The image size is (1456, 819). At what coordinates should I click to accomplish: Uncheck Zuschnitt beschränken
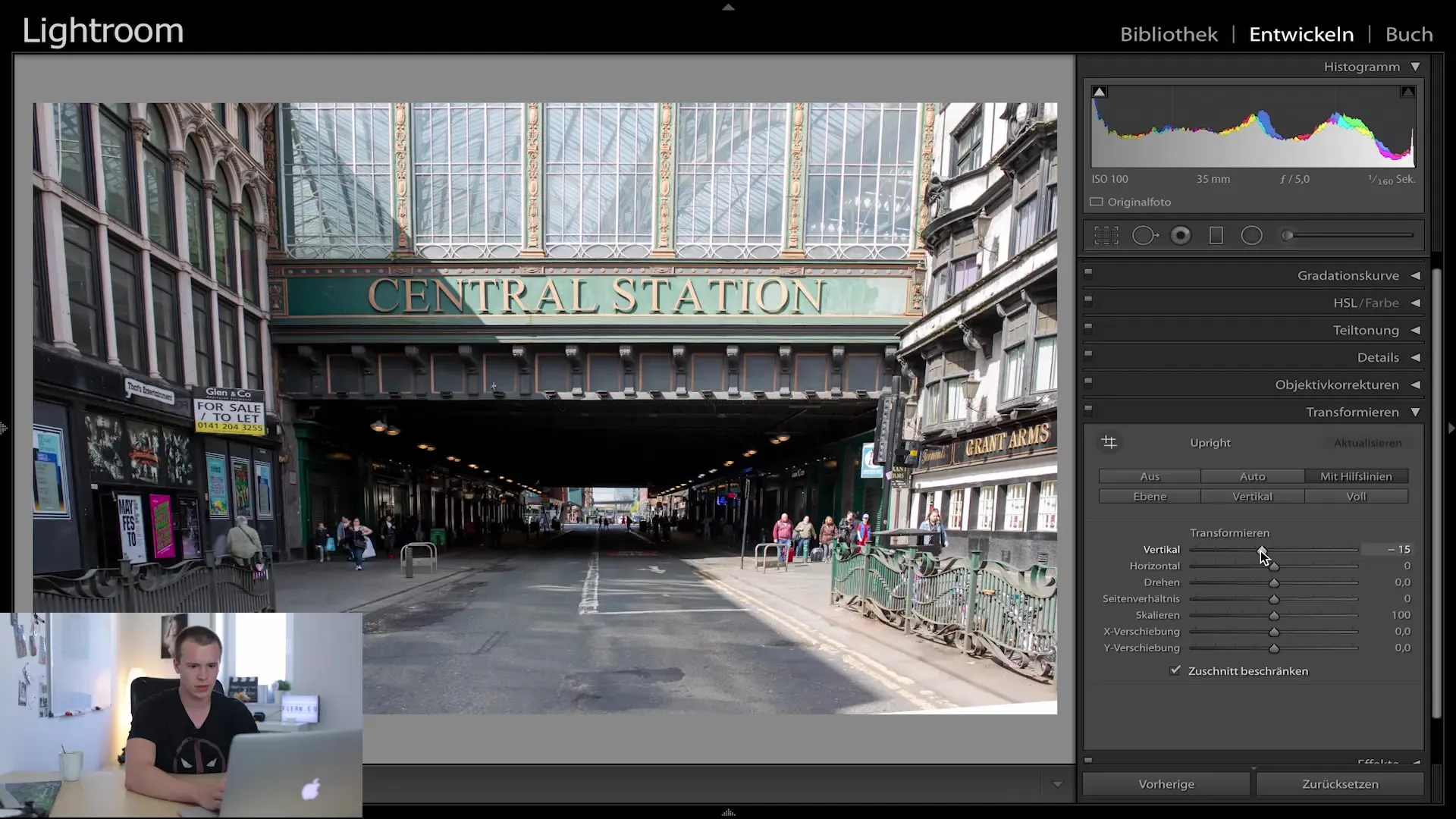click(1175, 670)
